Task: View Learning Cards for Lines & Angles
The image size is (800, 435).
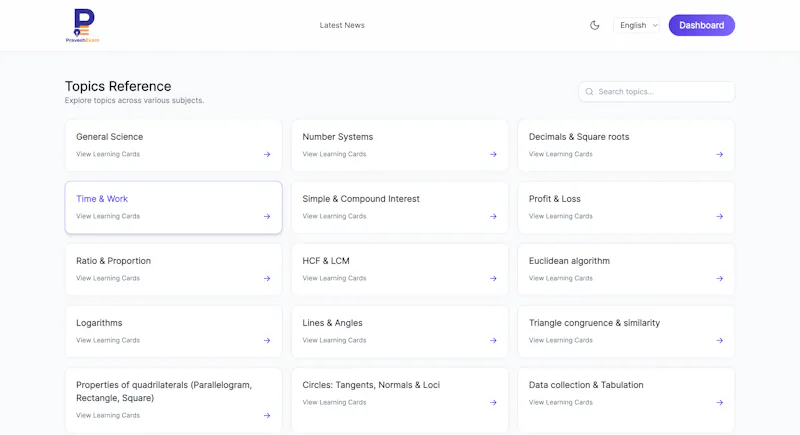Action: 334,340
